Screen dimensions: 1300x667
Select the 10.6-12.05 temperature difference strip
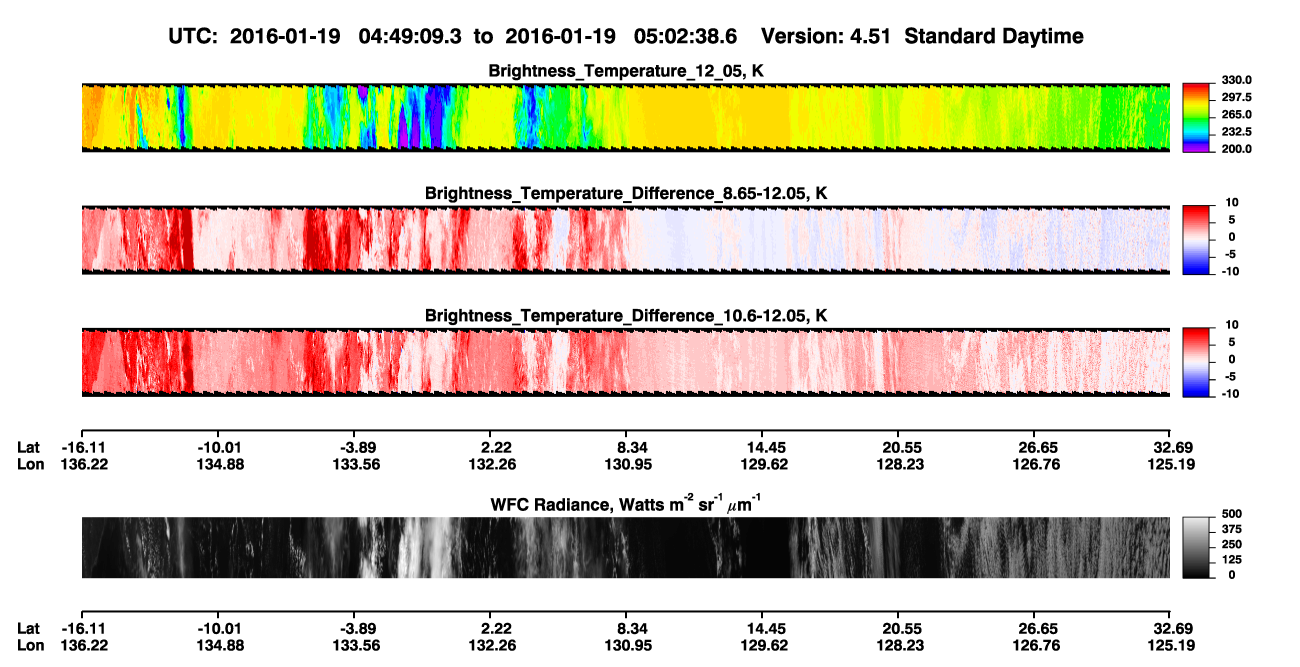click(625, 362)
